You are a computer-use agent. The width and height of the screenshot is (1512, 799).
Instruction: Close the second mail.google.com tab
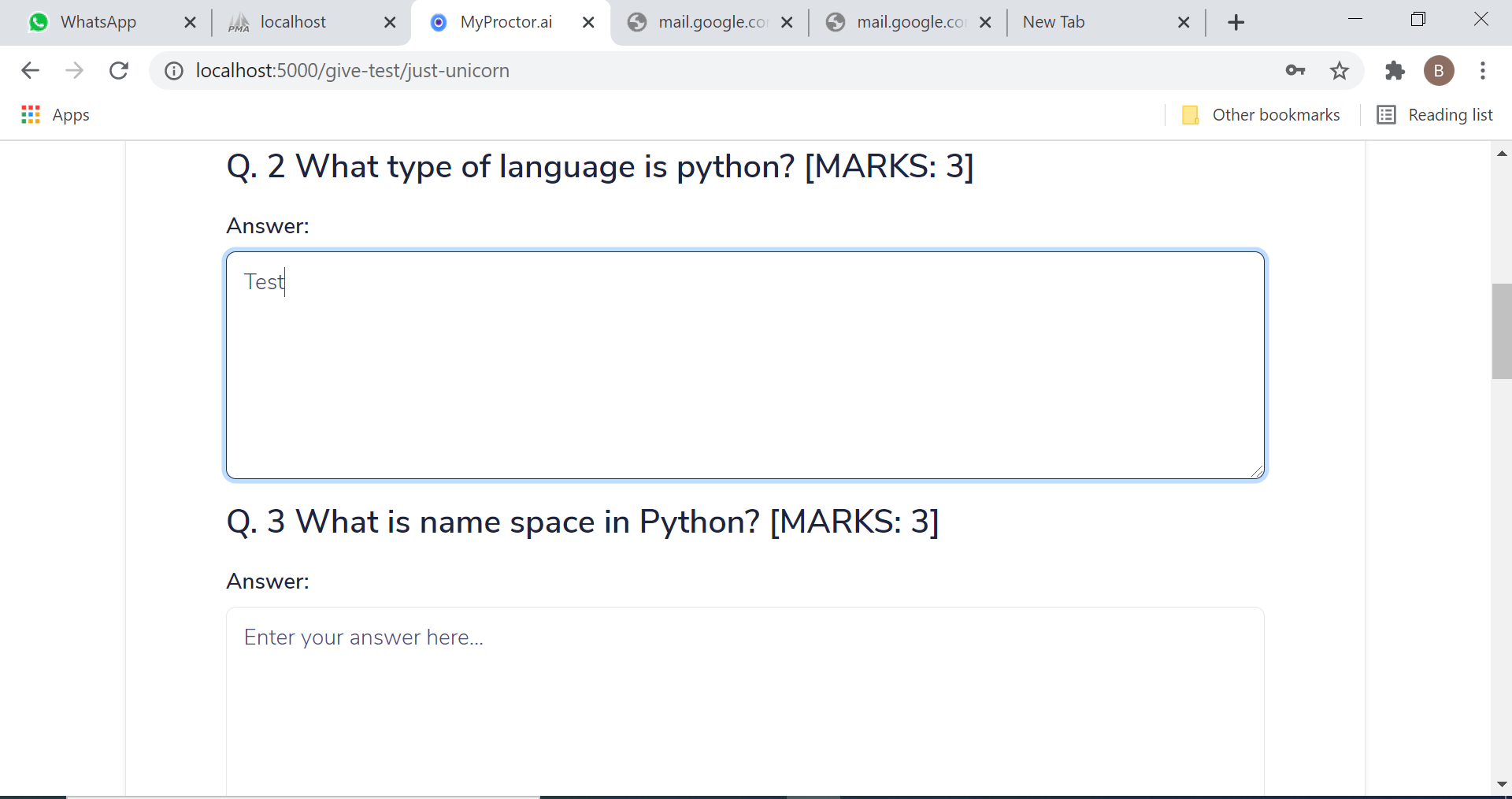[x=985, y=22]
